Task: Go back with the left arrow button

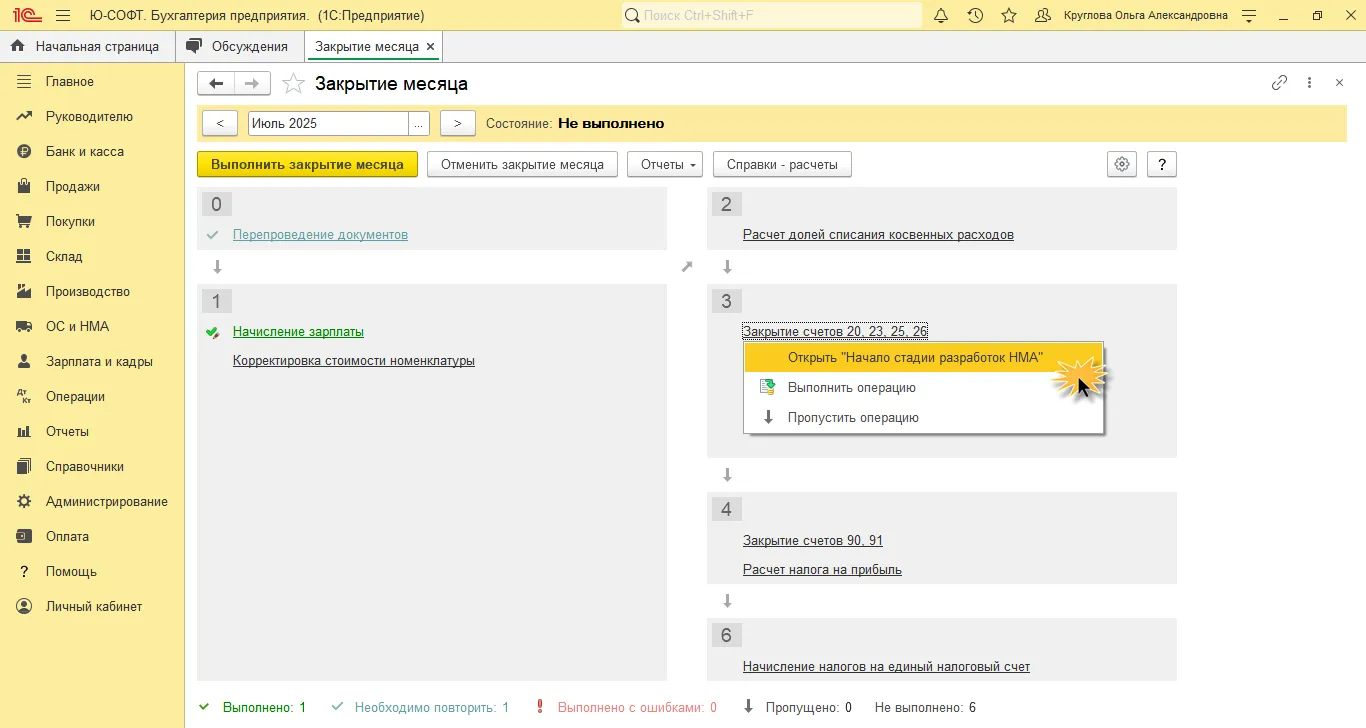Action: tap(216, 84)
